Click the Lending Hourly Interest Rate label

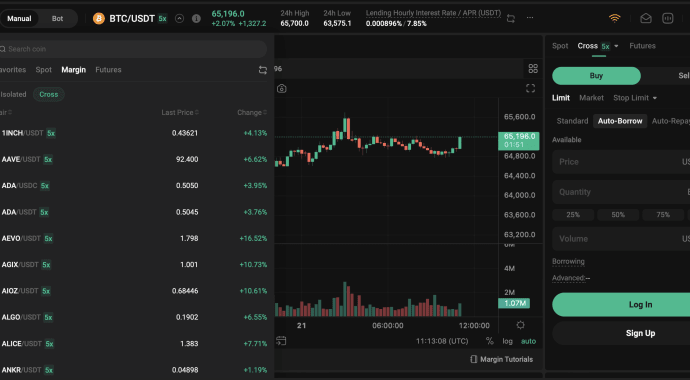click(x=433, y=13)
